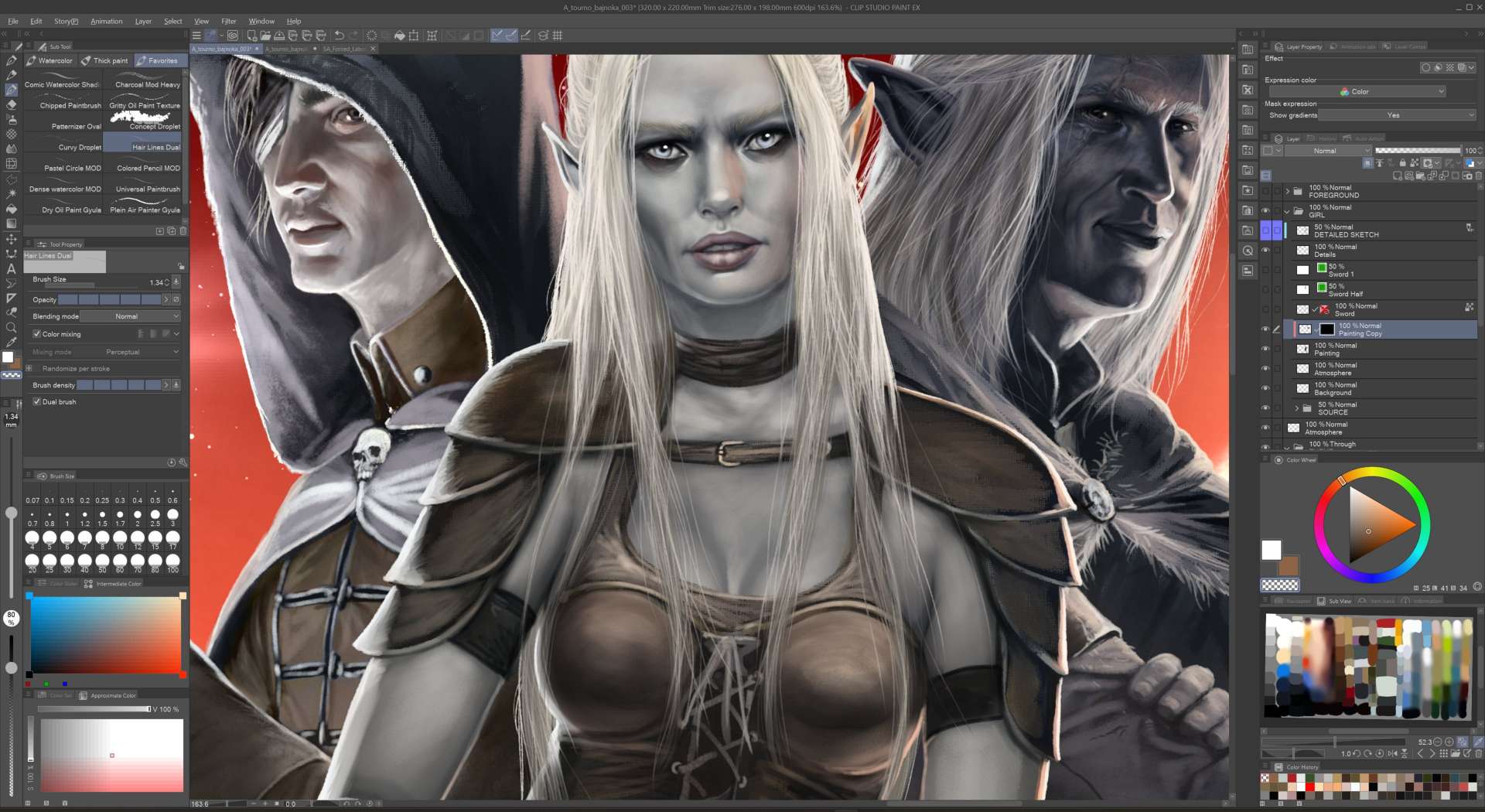Screen dimensions: 1485x812
Task: Click the Open file folder icon
Action: click(x=265, y=36)
